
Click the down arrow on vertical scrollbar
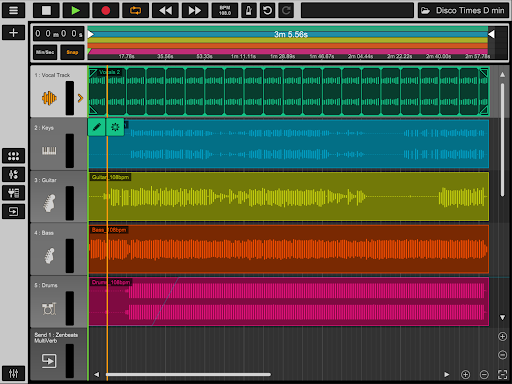coord(502,317)
